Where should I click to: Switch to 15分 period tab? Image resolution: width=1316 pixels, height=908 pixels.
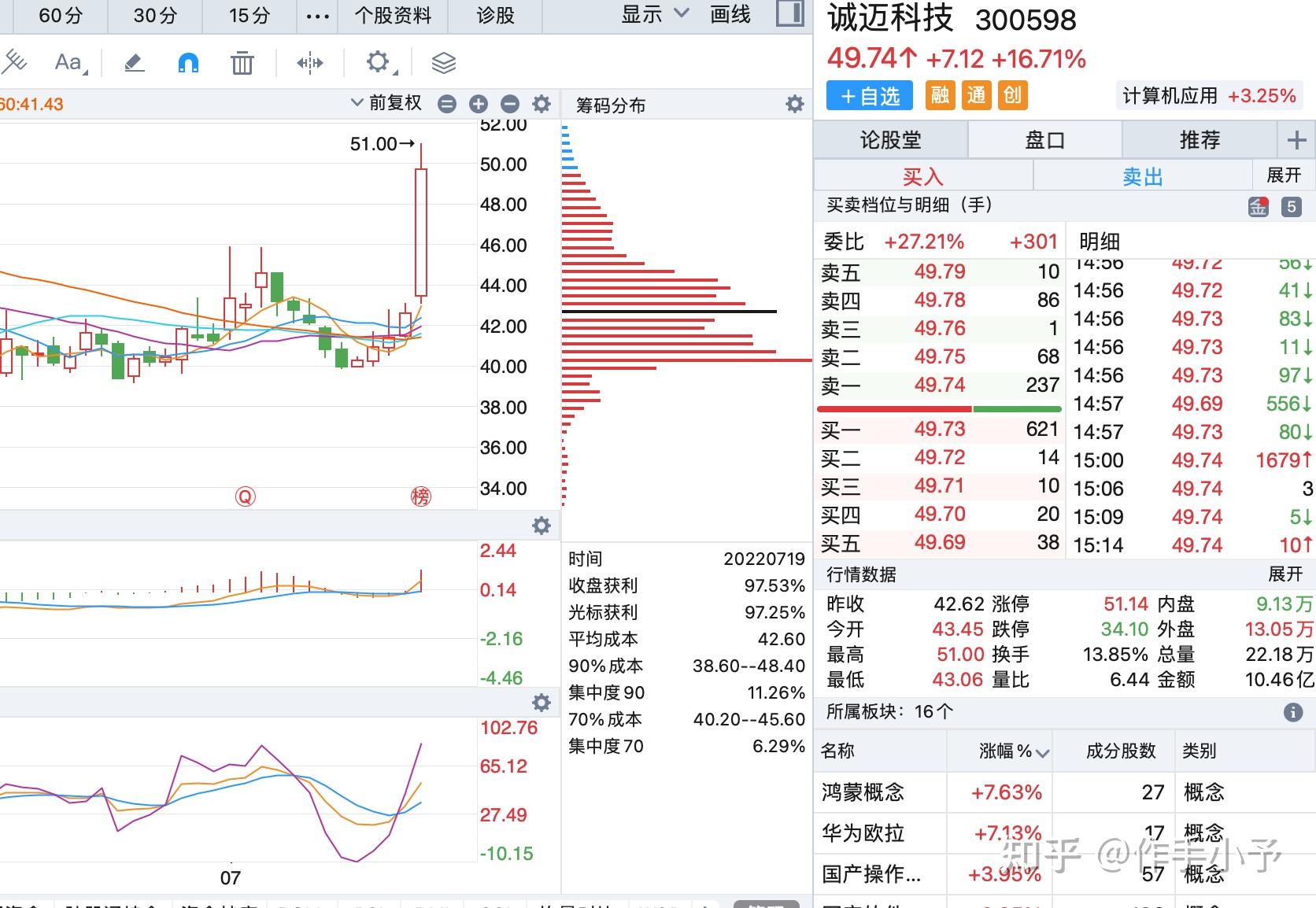(x=250, y=15)
